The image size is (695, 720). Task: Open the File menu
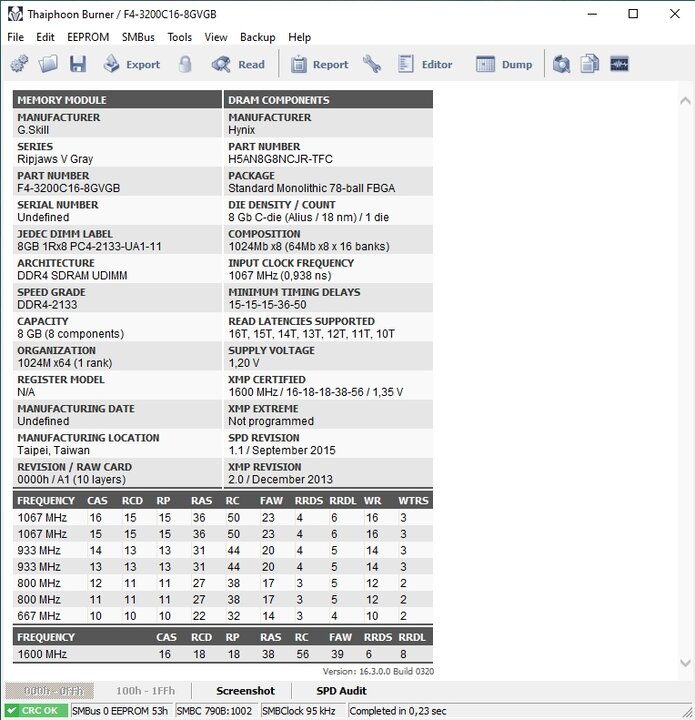coord(16,37)
